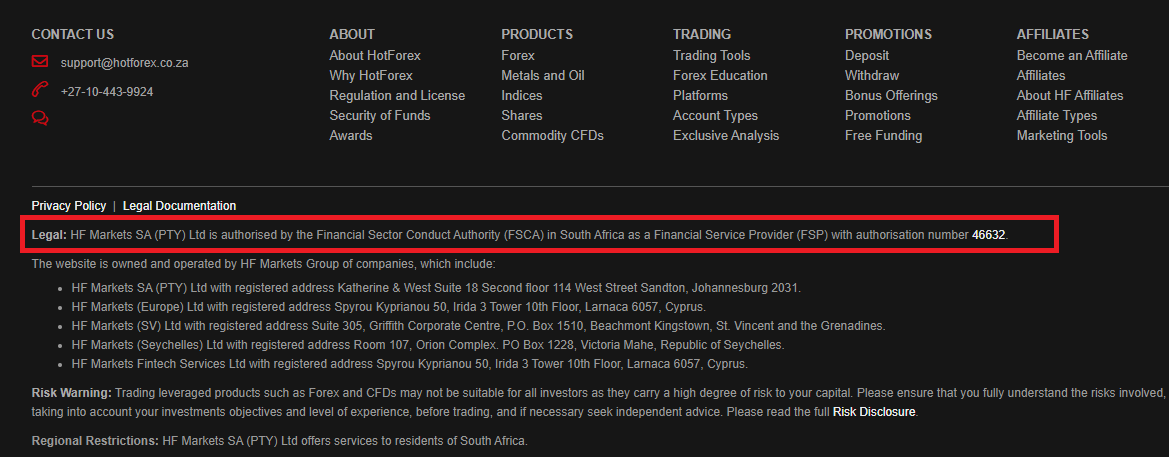
Task: Go to Security of Funds
Action: click(x=380, y=116)
